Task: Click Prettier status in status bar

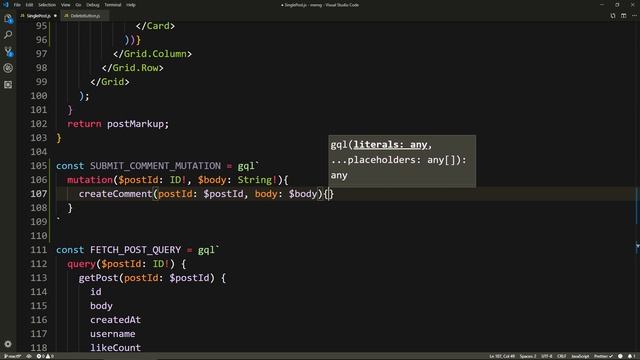Action: [603, 356]
